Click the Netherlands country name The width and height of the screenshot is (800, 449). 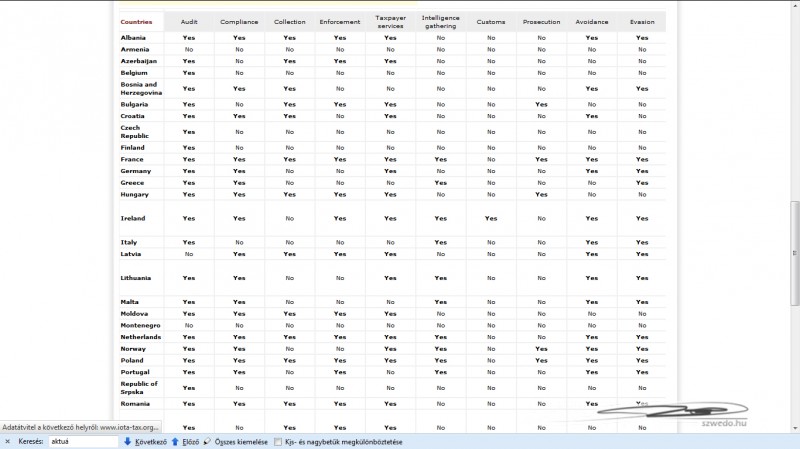(x=140, y=337)
